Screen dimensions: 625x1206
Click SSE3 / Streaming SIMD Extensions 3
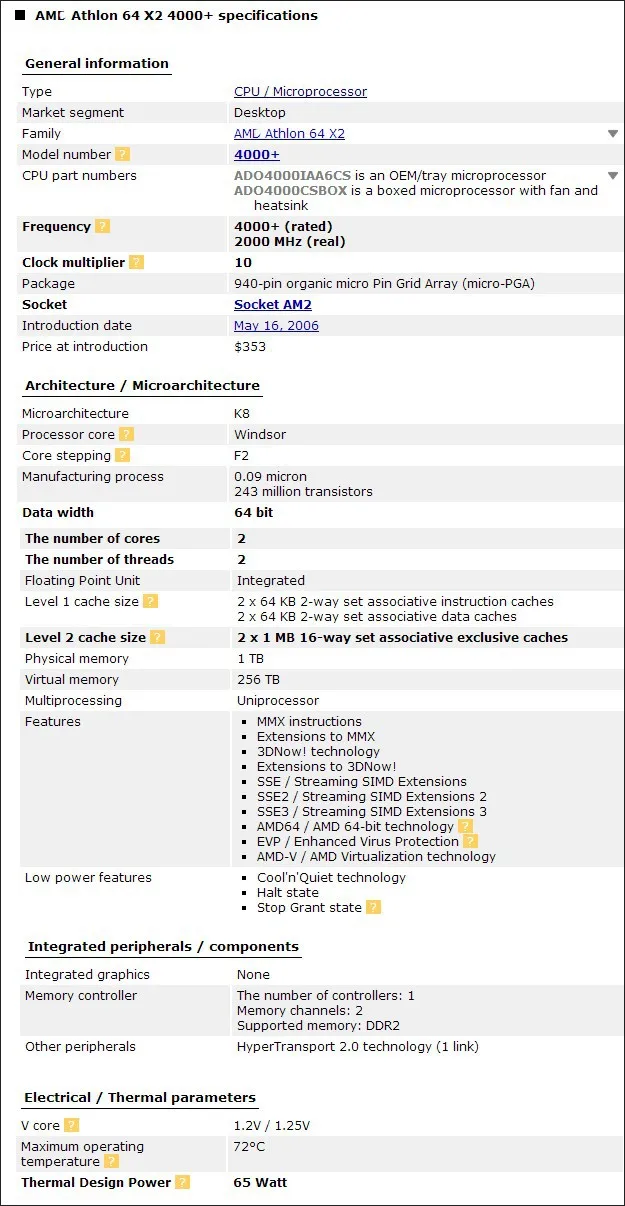coord(372,811)
